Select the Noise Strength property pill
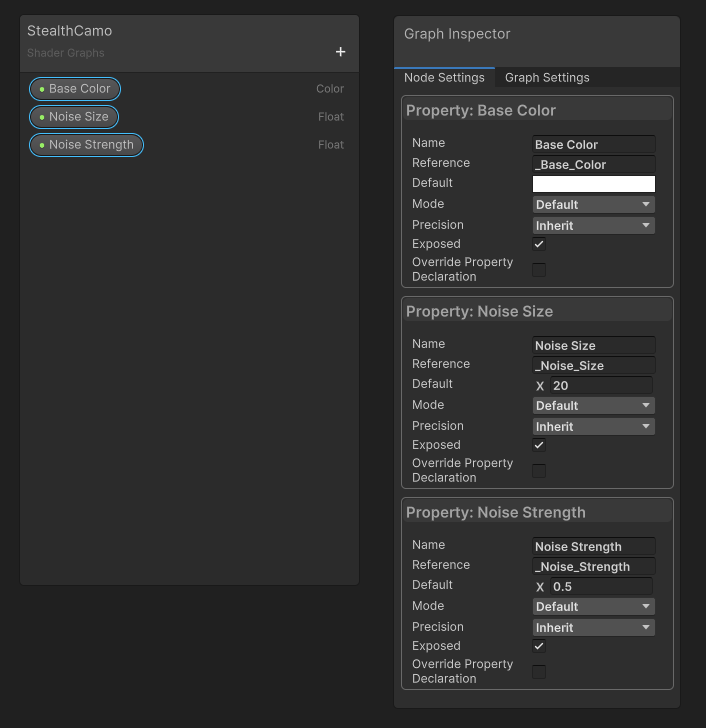This screenshot has height=728, width=706. pos(86,145)
